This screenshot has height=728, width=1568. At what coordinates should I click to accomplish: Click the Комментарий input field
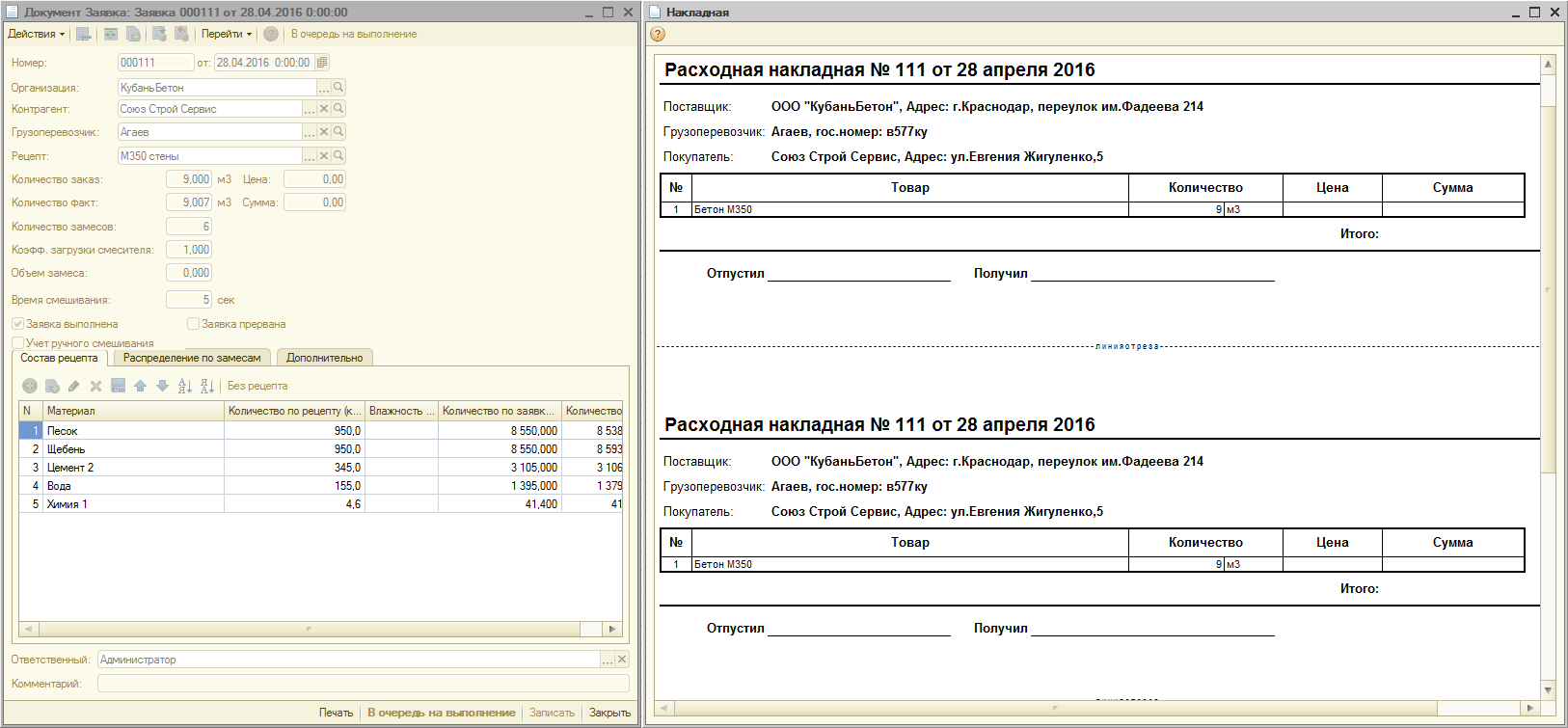click(364, 683)
